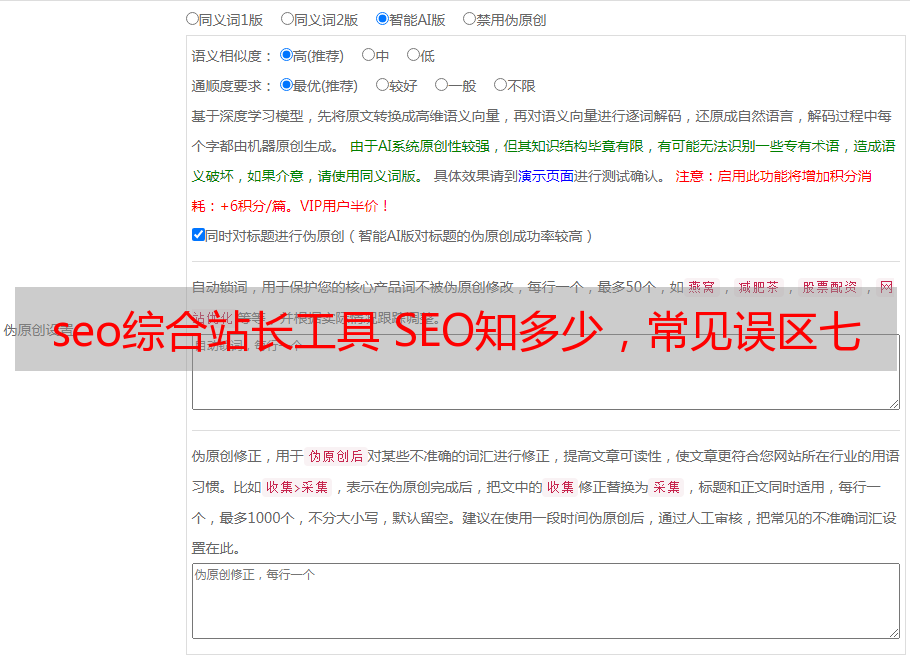Set 通顺度要求 to 一般
911x658 pixels.
442,85
